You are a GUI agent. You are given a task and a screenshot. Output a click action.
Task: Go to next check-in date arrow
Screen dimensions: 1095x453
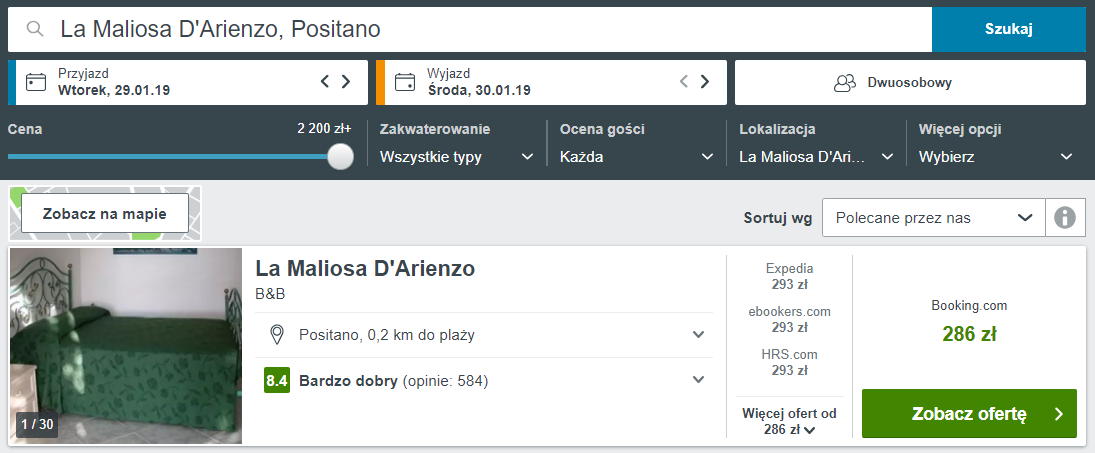346,82
